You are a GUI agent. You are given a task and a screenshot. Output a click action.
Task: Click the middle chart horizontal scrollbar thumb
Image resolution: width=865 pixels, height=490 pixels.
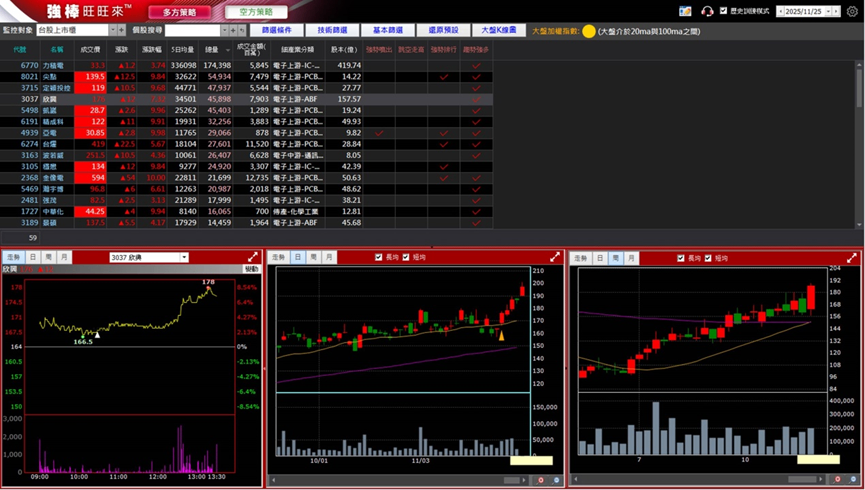pyautogui.click(x=511, y=481)
